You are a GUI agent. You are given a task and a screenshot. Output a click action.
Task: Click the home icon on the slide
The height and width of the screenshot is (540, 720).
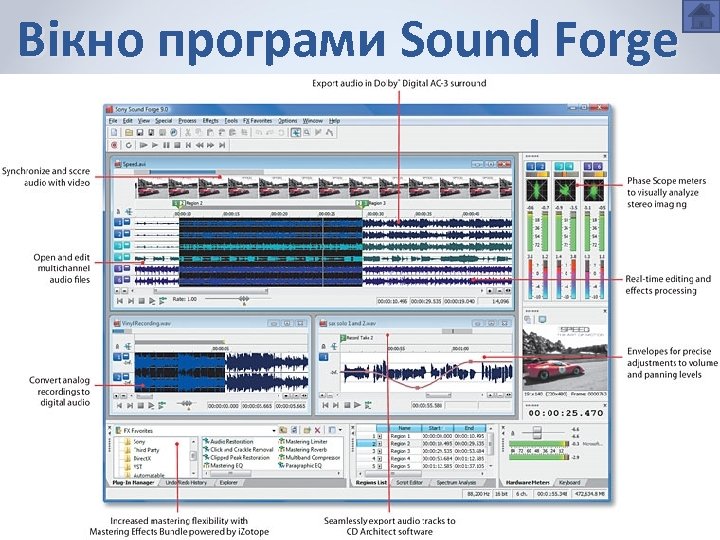[x=700, y=17]
